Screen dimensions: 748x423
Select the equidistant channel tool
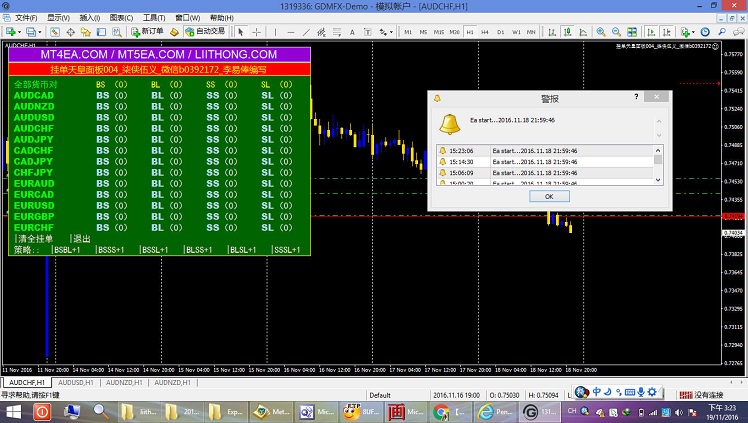[322, 31]
